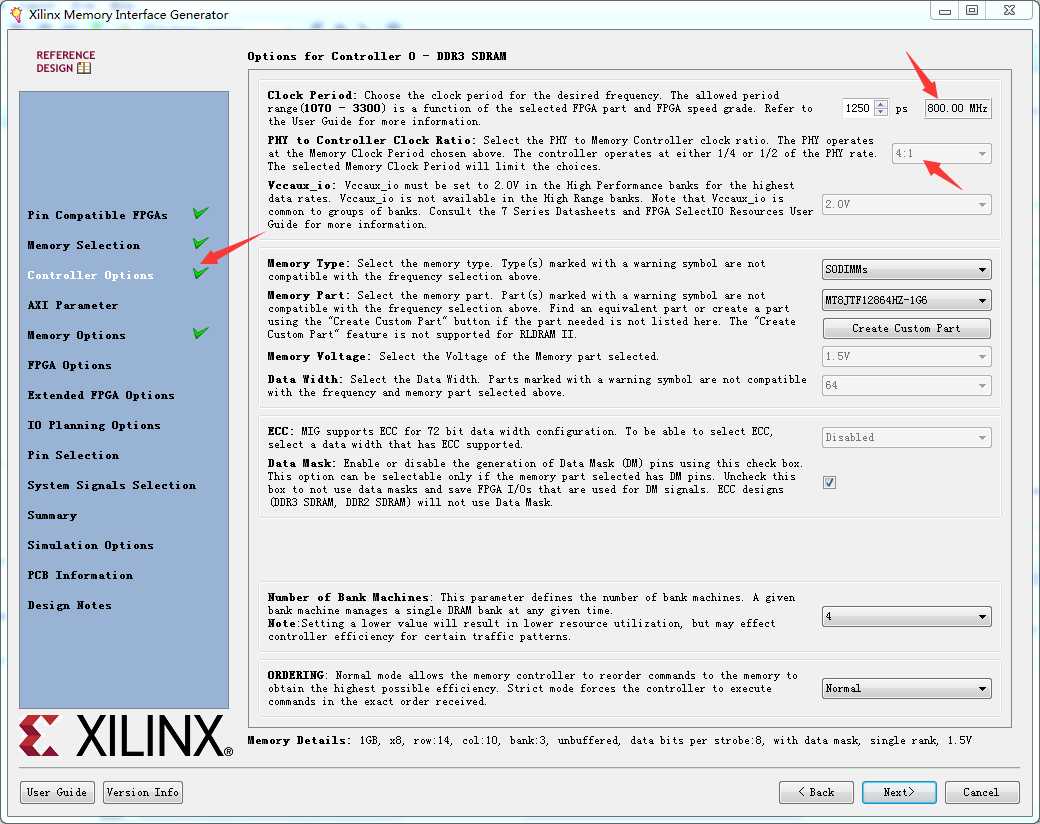Select Memory Selection step
This screenshot has height=824, width=1040.
point(84,245)
